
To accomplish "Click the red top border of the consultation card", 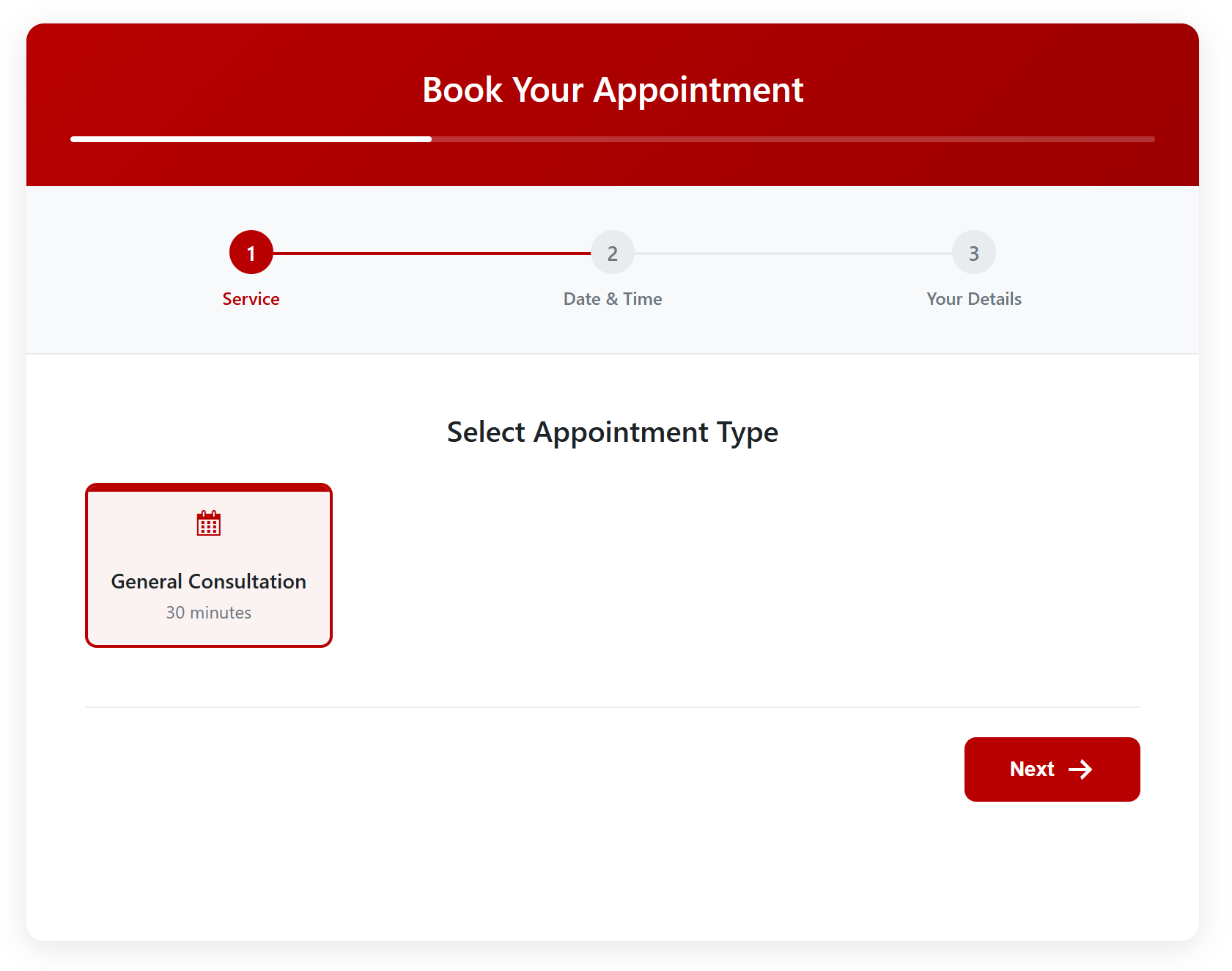I will 209,488.
